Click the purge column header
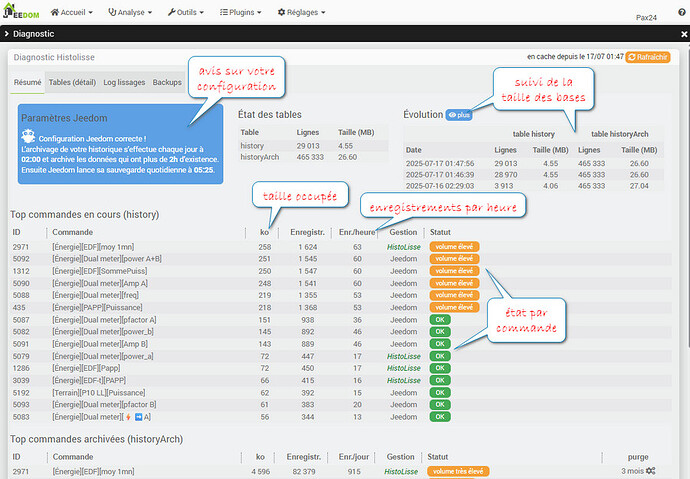The image size is (690, 479). pos(638,457)
